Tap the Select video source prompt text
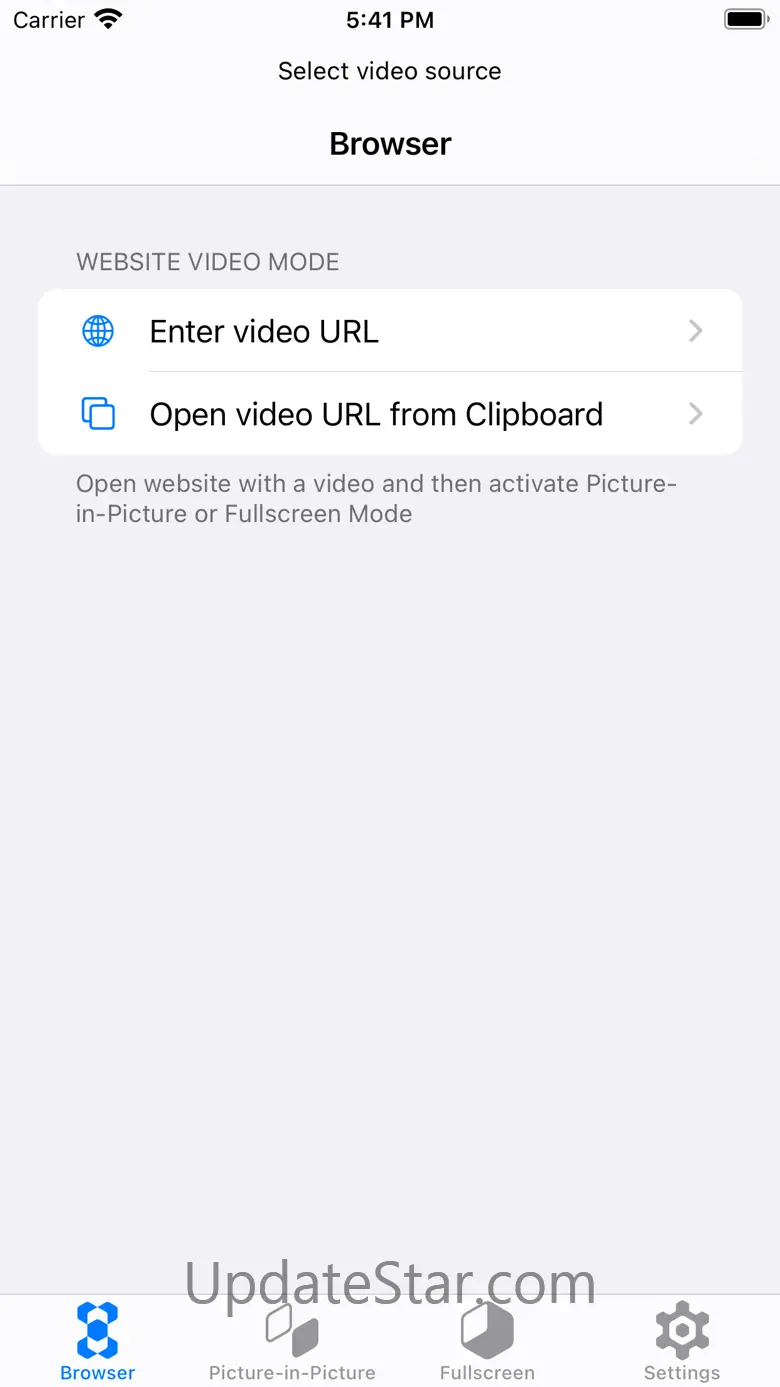Image resolution: width=780 pixels, height=1387 pixels. [390, 71]
